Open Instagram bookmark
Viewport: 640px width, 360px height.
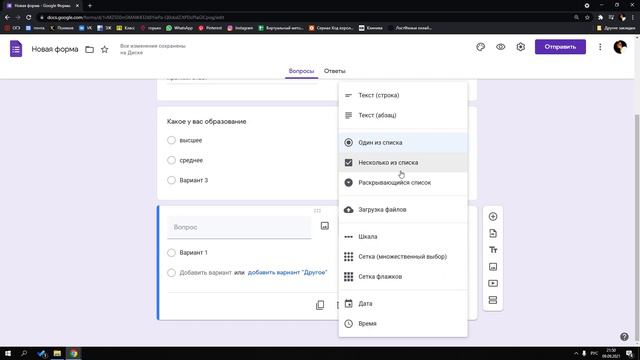pos(240,28)
